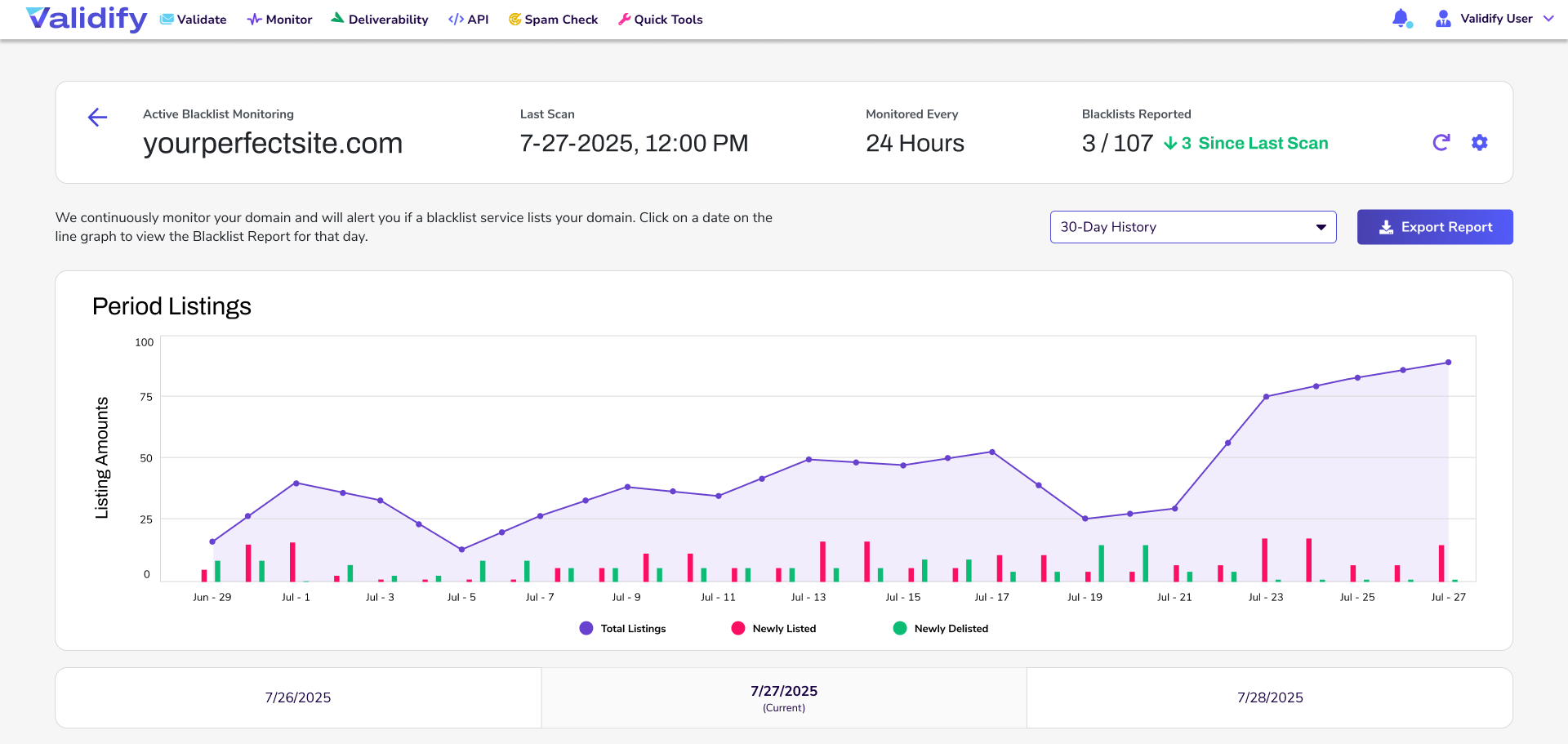Open the Monitor menu
This screenshot has height=744, width=1568.
click(x=280, y=19)
